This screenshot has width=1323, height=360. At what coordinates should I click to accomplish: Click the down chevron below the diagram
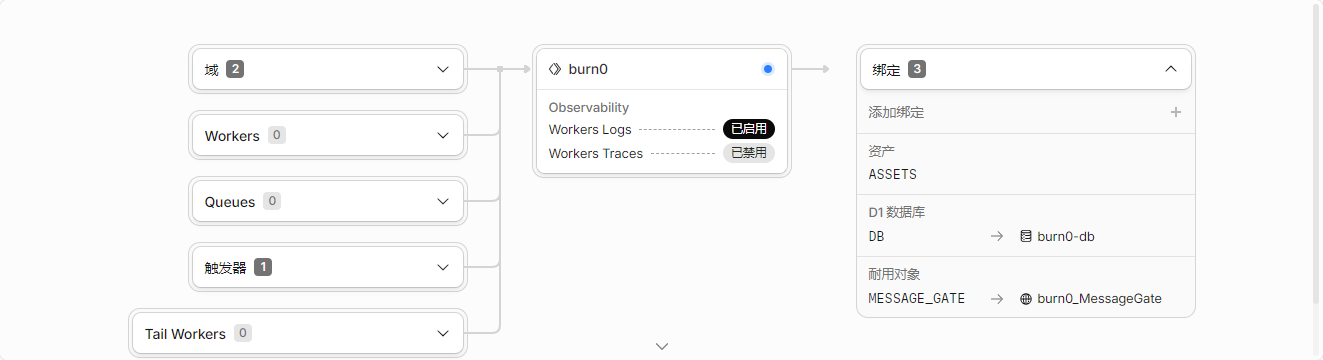pyautogui.click(x=662, y=346)
